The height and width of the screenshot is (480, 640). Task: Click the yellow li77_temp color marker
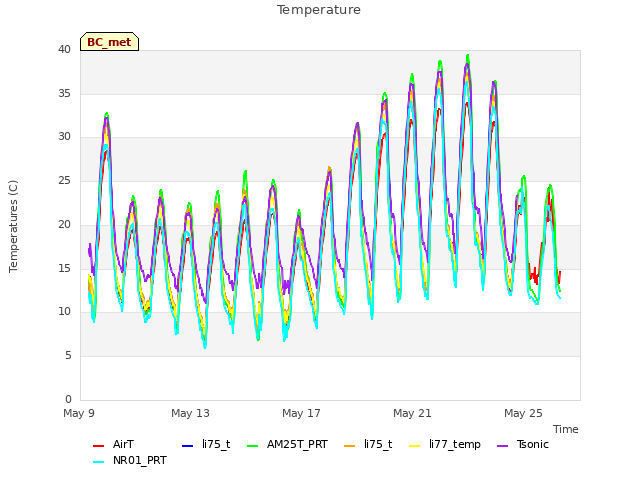415,446
